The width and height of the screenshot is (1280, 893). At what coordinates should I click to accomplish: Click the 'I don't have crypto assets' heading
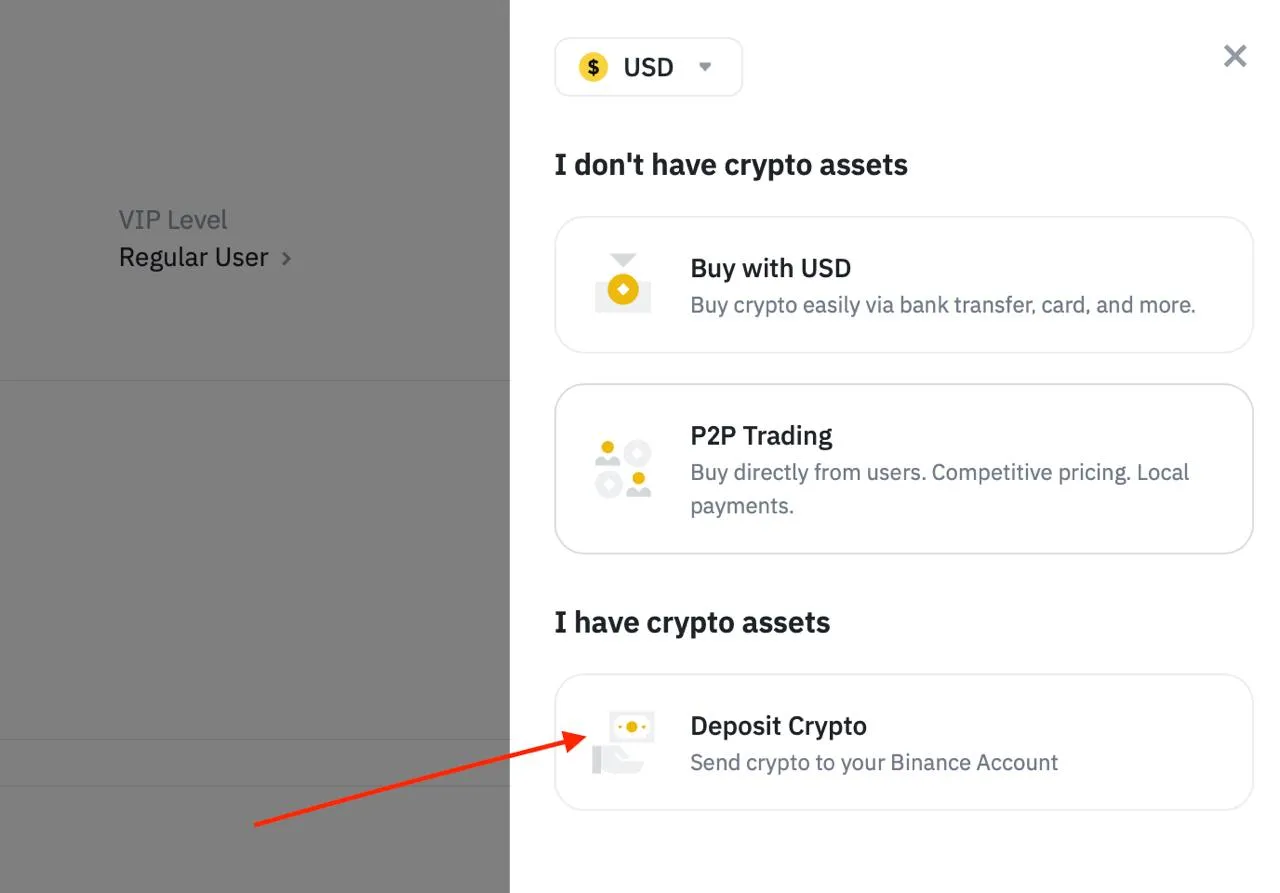pyautogui.click(x=731, y=164)
